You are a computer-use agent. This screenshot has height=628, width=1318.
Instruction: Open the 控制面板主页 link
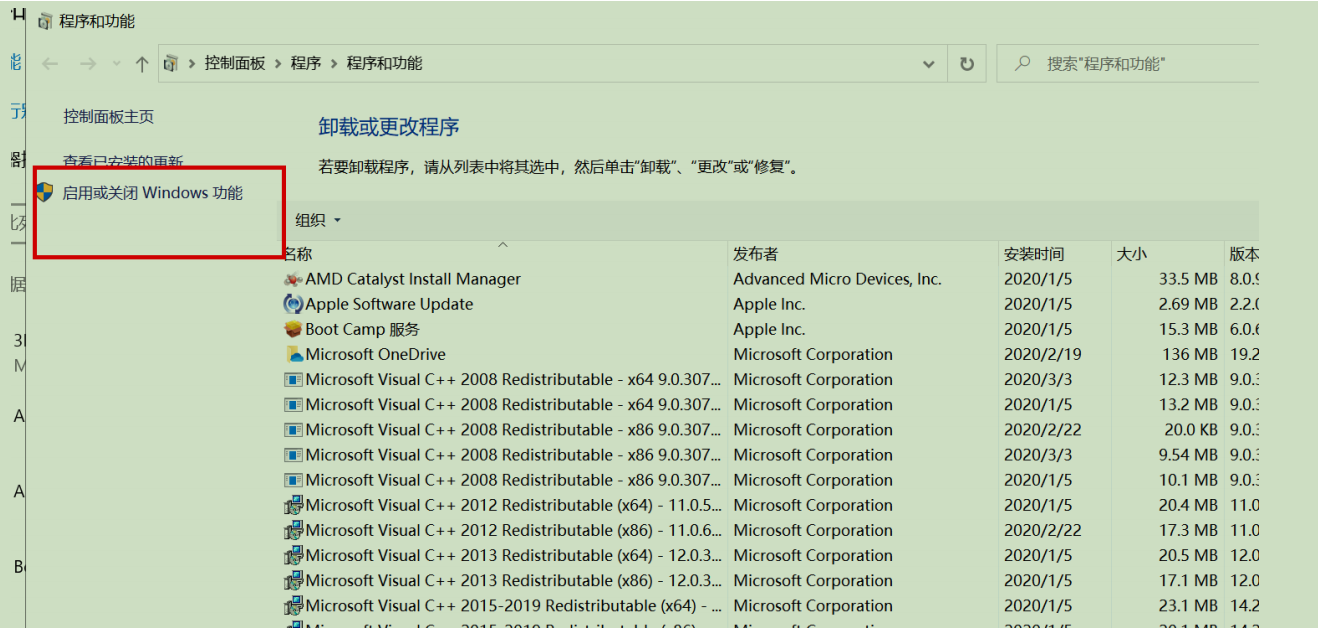[109, 117]
